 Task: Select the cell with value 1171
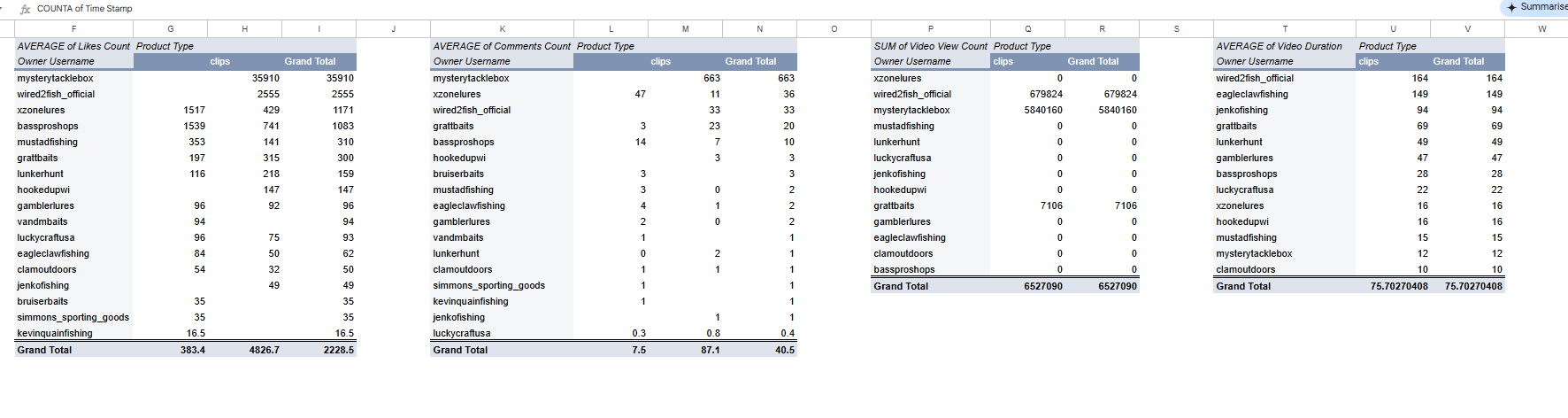tap(319, 110)
